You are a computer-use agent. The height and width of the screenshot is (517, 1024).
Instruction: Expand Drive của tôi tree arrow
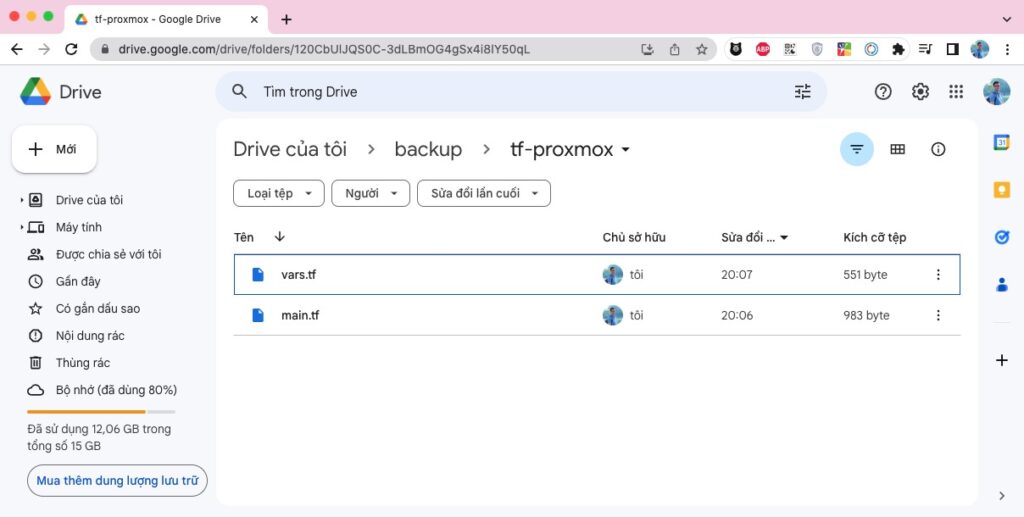[x=22, y=200]
